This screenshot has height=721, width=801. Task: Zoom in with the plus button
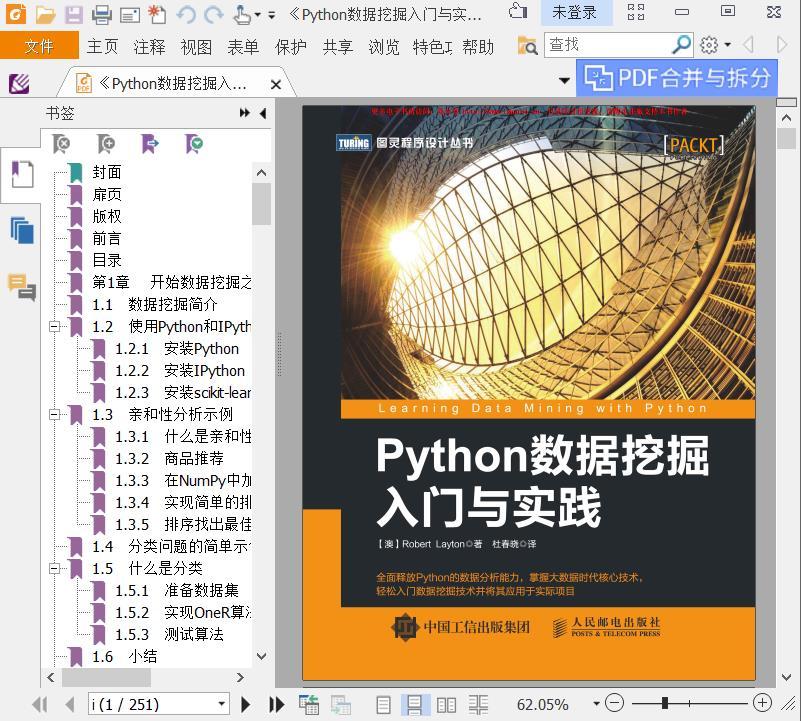(x=762, y=703)
